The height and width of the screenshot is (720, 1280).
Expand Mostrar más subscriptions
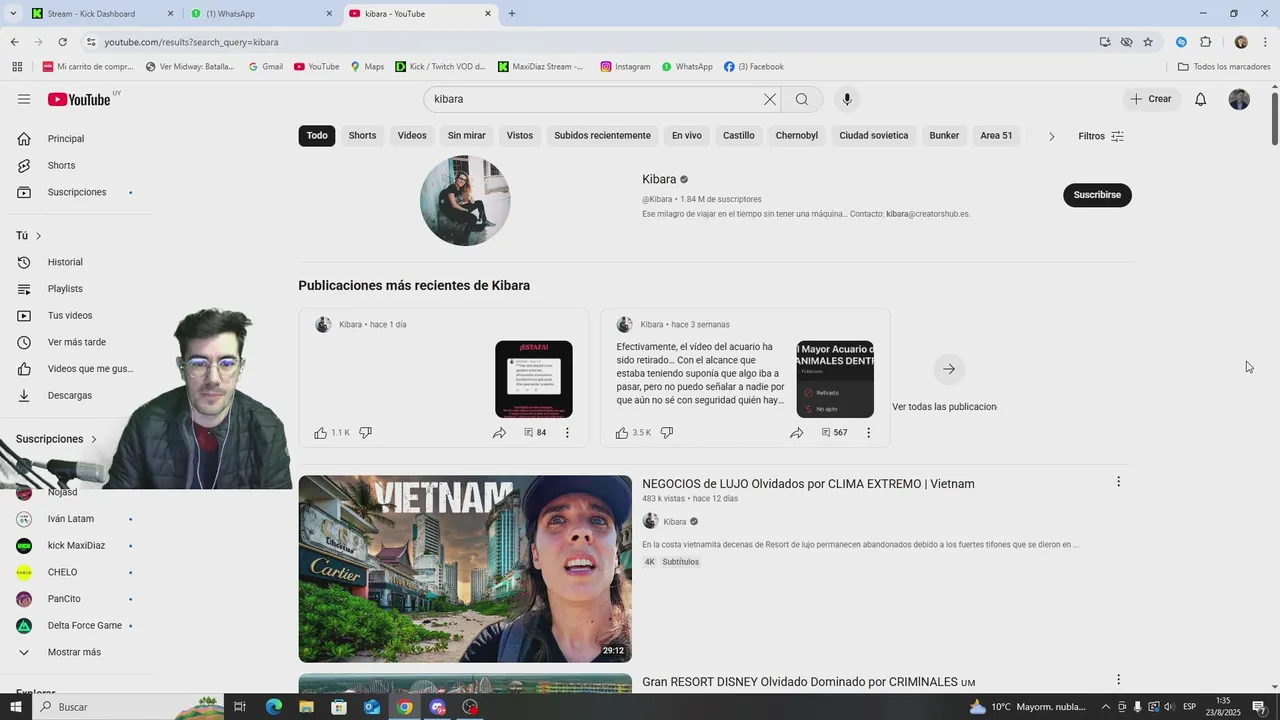point(75,652)
